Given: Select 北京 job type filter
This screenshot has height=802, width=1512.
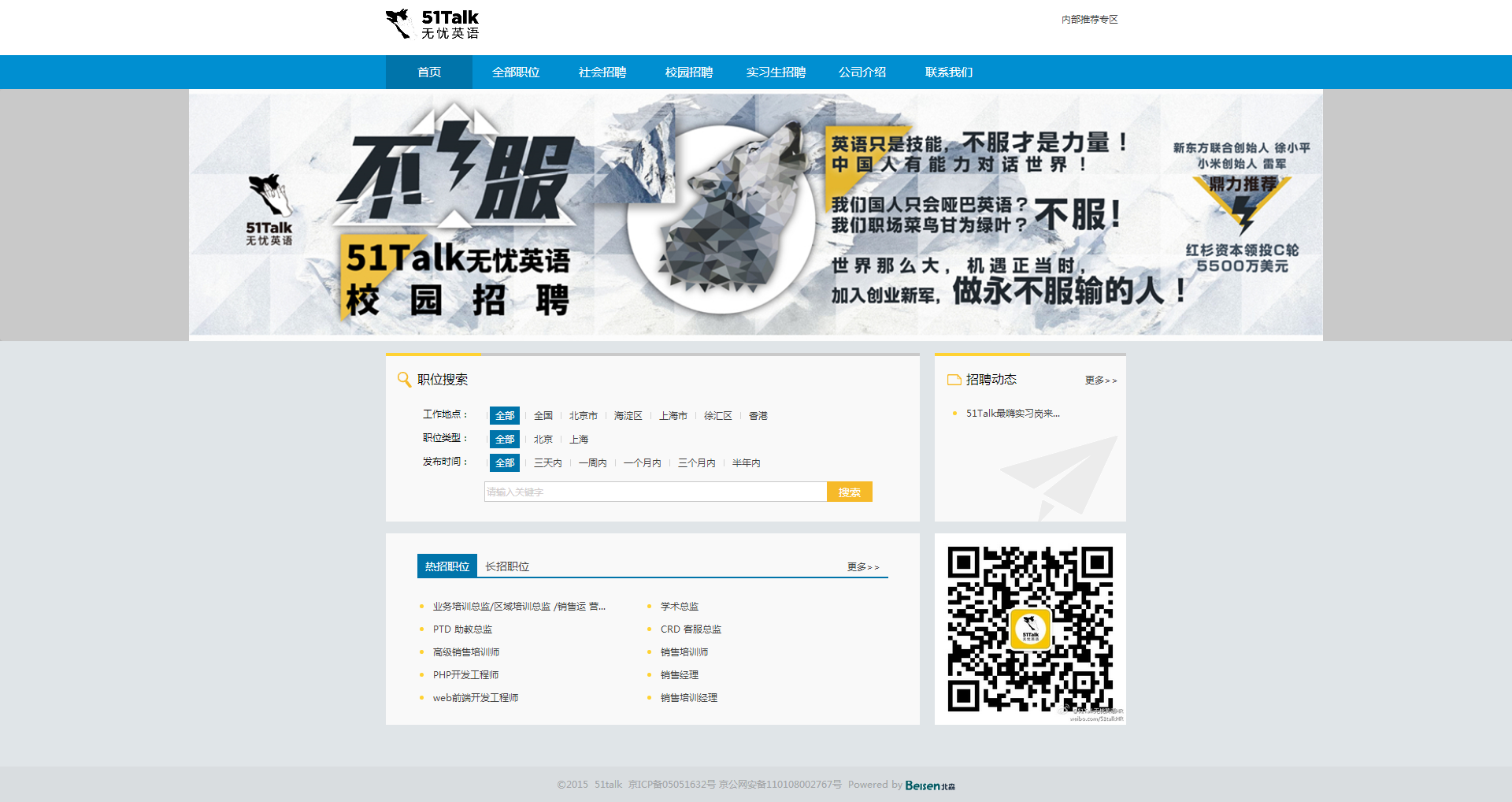Looking at the screenshot, I should coord(543,440).
